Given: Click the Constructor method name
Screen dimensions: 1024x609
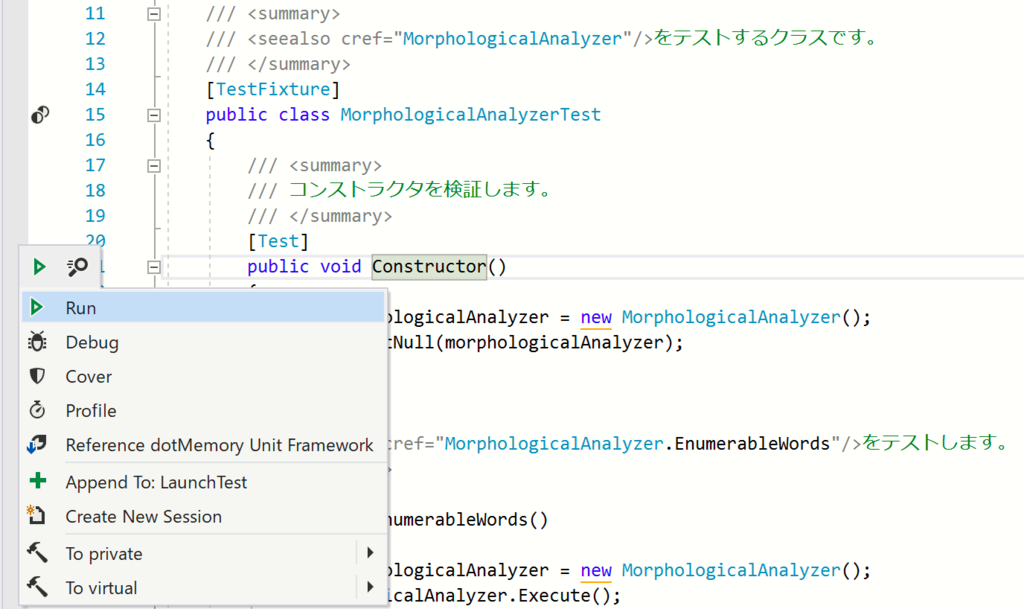Looking at the screenshot, I should (x=429, y=266).
